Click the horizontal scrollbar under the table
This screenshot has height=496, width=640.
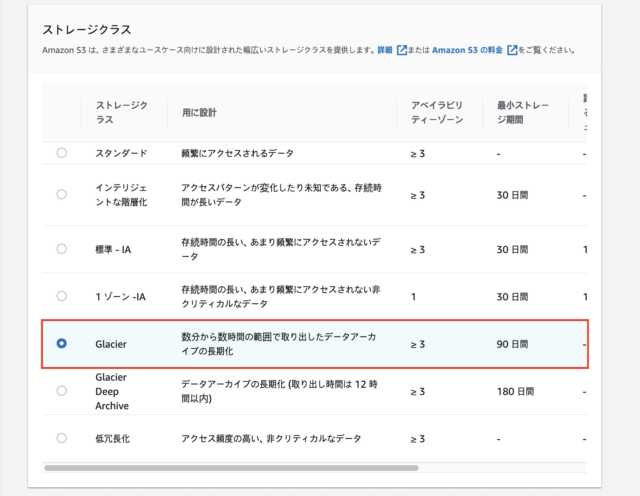(x=231, y=468)
